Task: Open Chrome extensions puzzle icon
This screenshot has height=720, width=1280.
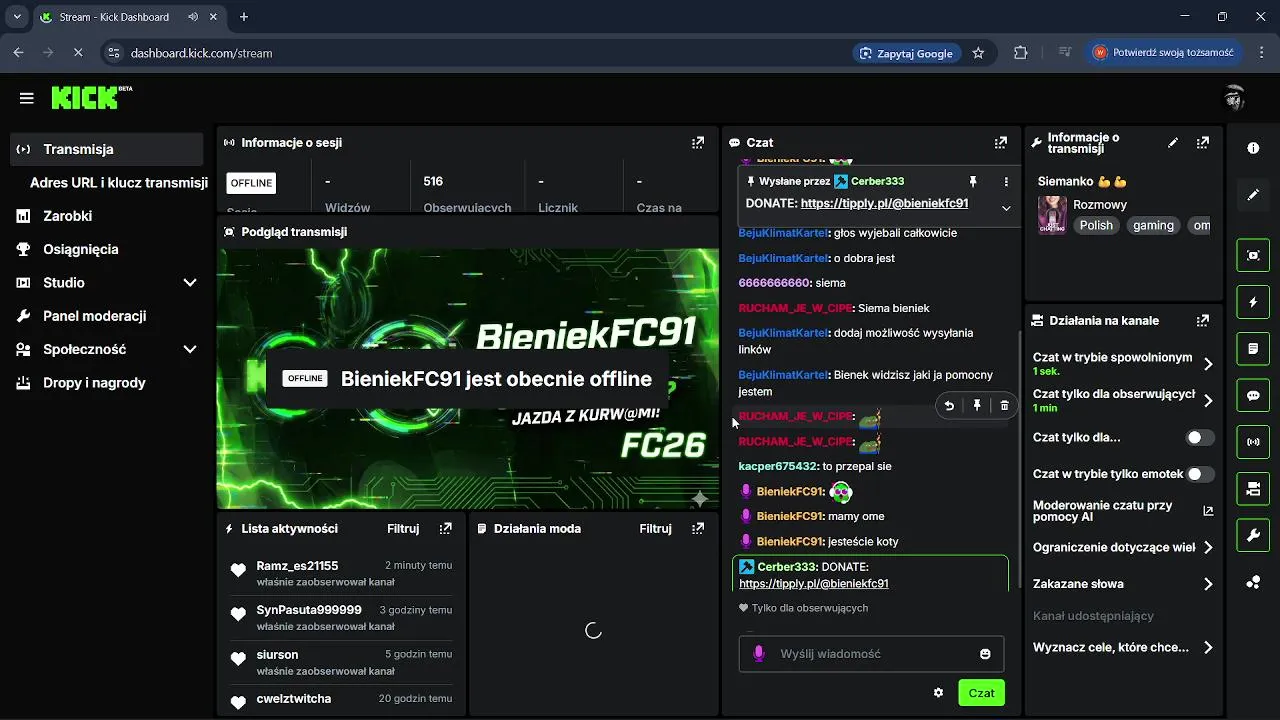Action: 1021,53
